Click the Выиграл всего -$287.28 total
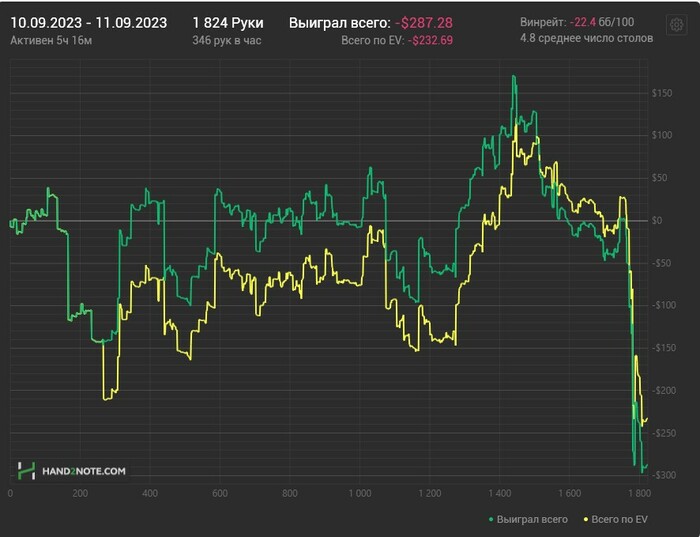Image resolution: width=700 pixels, height=537 pixels. pos(371,23)
